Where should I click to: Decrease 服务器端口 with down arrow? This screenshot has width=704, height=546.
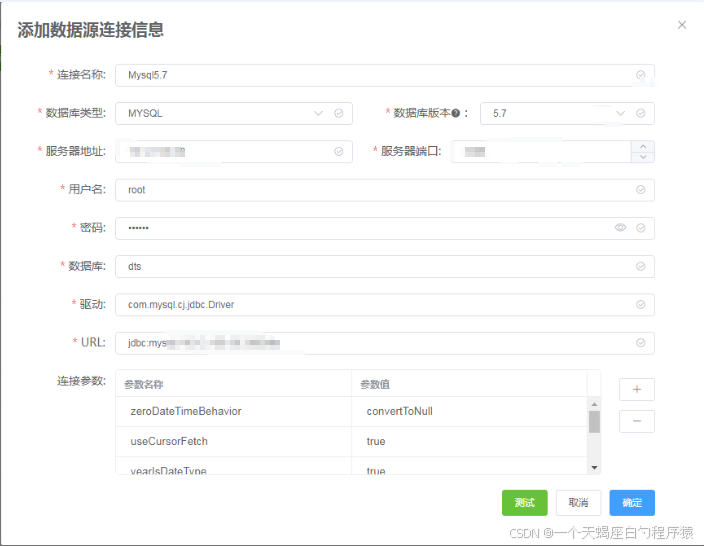[x=643, y=157]
